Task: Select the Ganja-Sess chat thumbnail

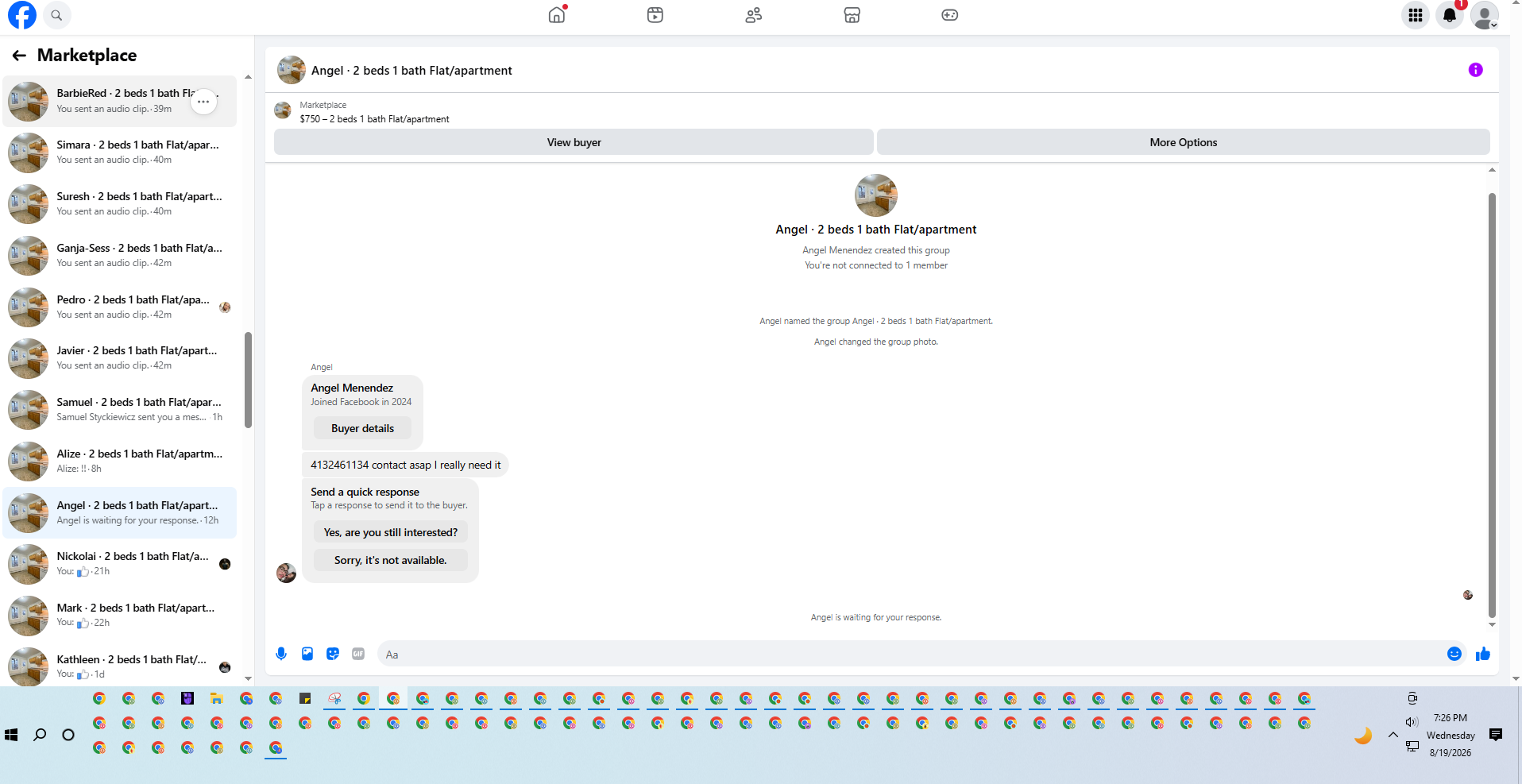Action: point(29,256)
